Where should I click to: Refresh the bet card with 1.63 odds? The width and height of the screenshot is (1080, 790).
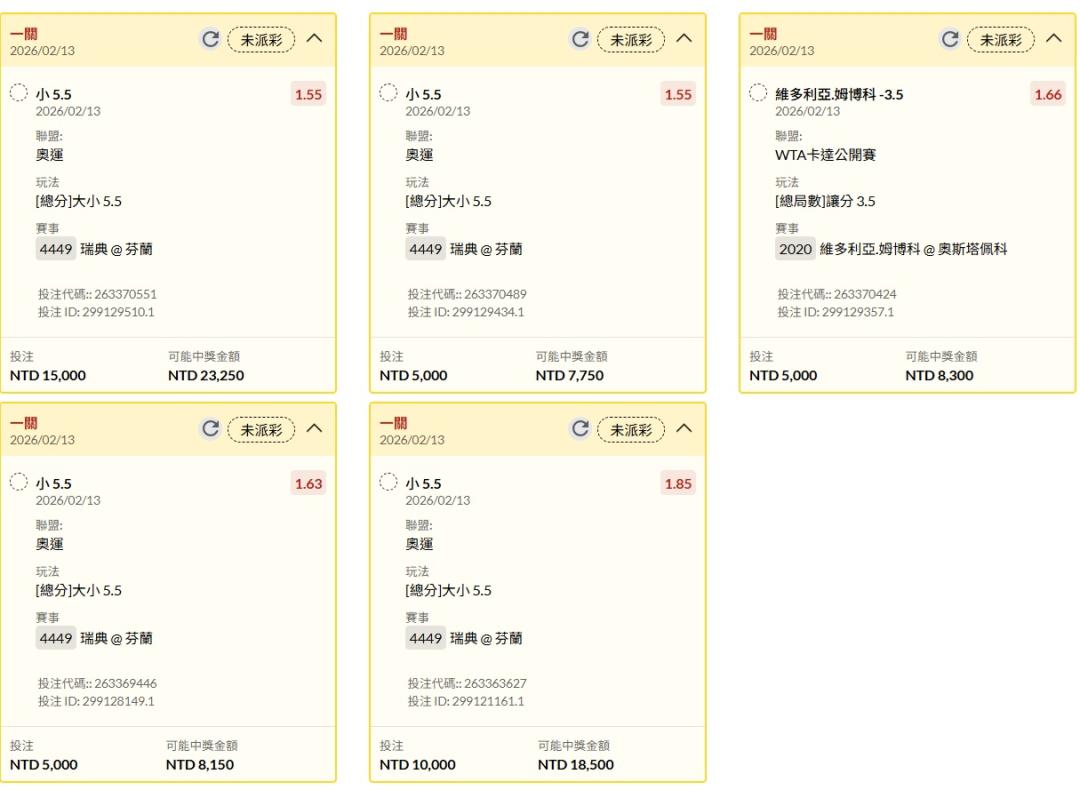210,429
